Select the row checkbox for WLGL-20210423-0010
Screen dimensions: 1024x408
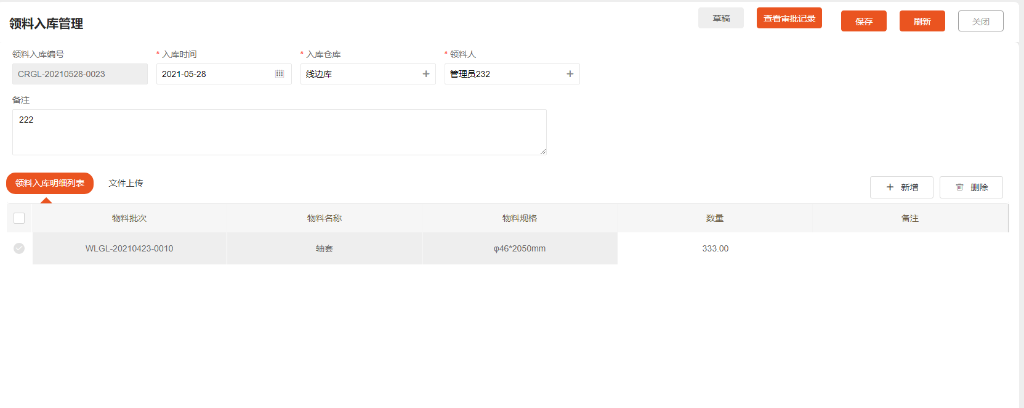(x=19, y=248)
